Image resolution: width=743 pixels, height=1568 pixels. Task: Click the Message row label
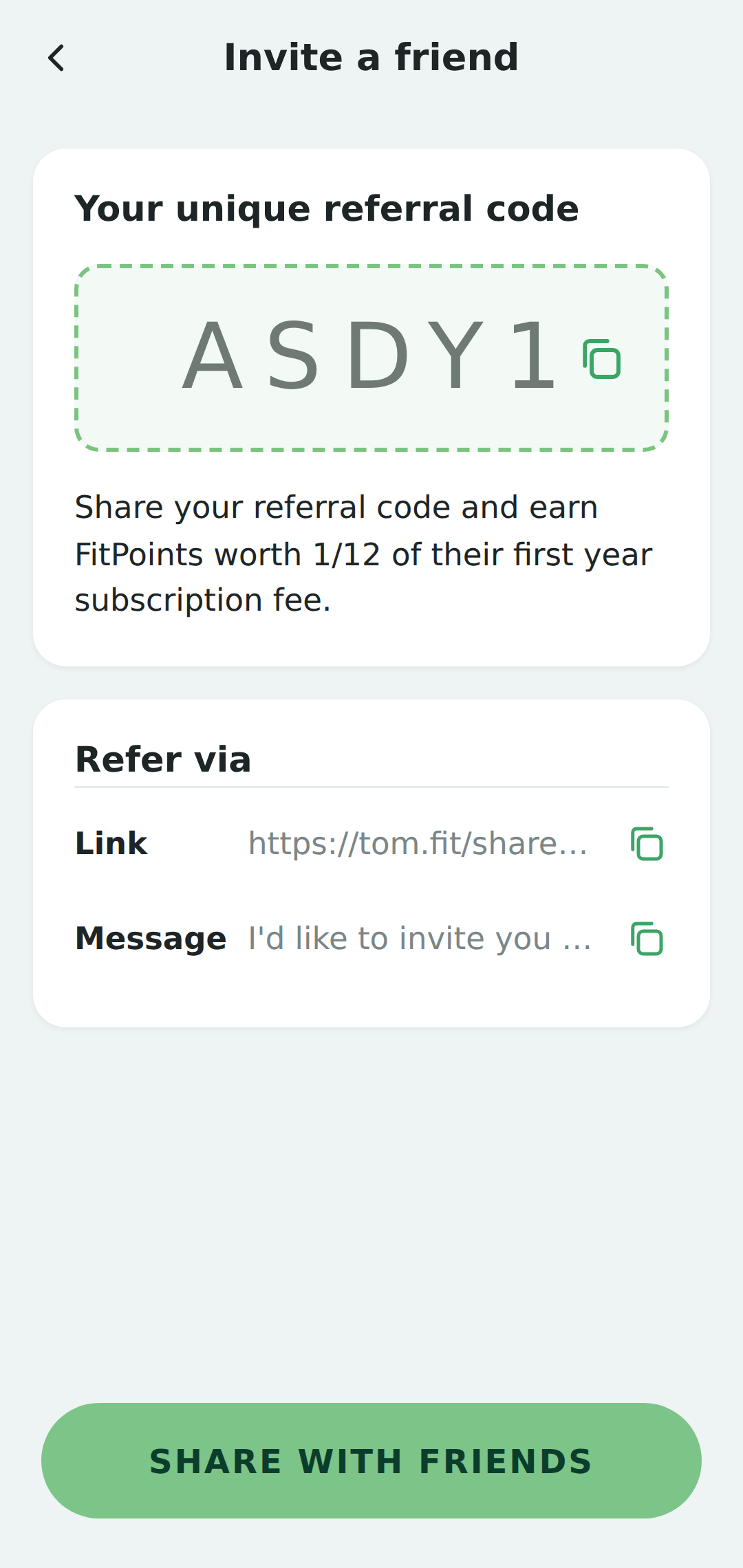click(x=151, y=939)
